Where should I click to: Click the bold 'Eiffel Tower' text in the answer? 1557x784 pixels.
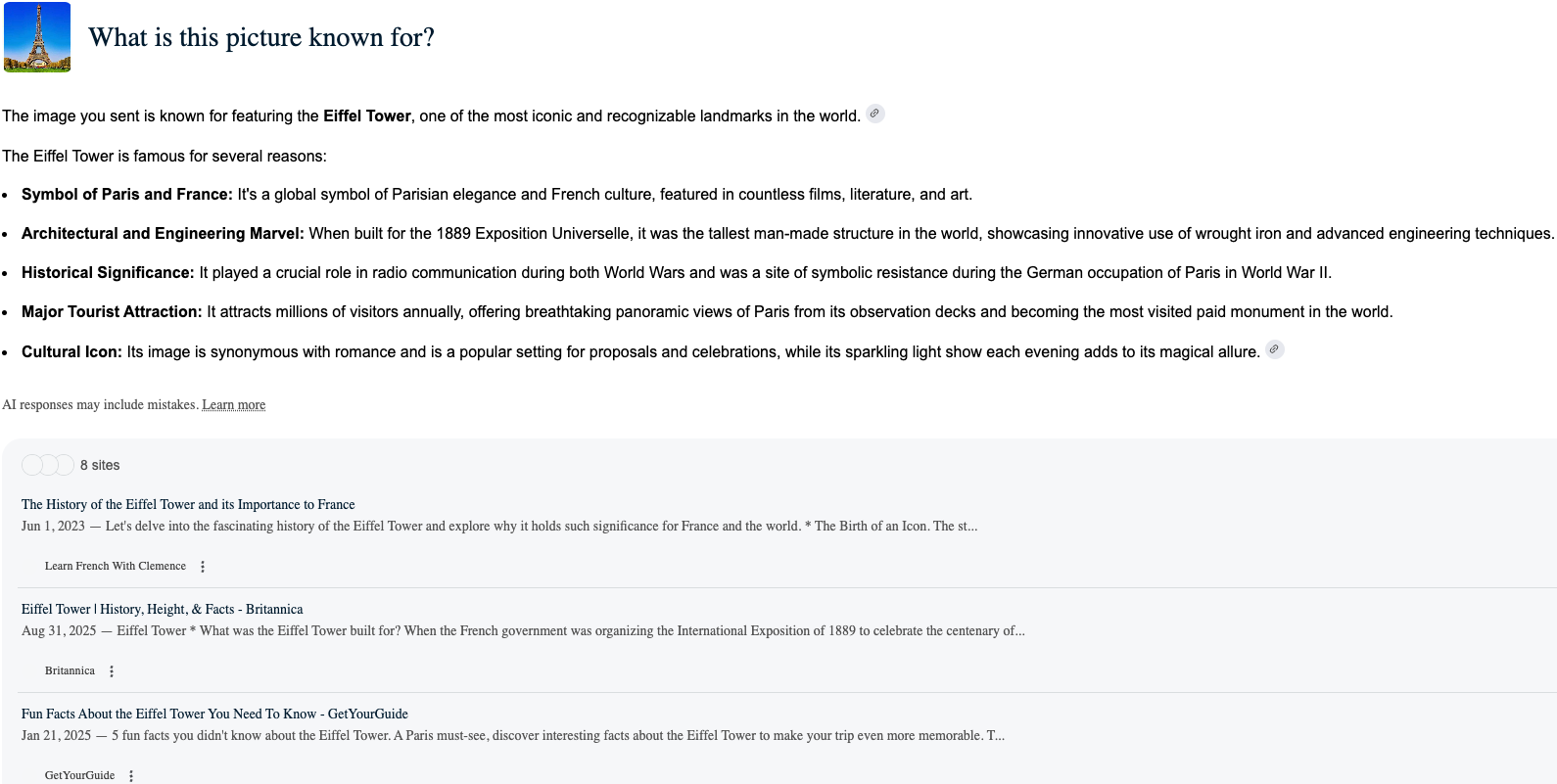[x=367, y=116]
